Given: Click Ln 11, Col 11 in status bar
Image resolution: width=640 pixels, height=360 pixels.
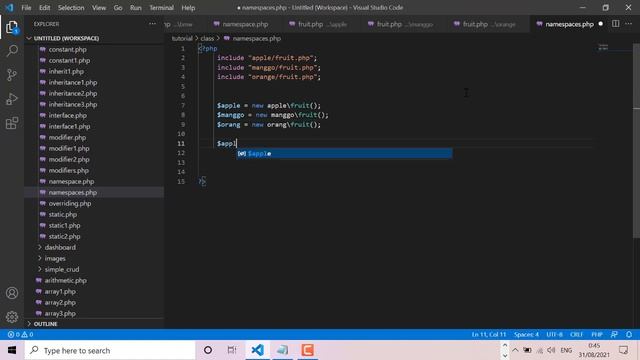Looking at the screenshot, I should [x=489, y=334].
